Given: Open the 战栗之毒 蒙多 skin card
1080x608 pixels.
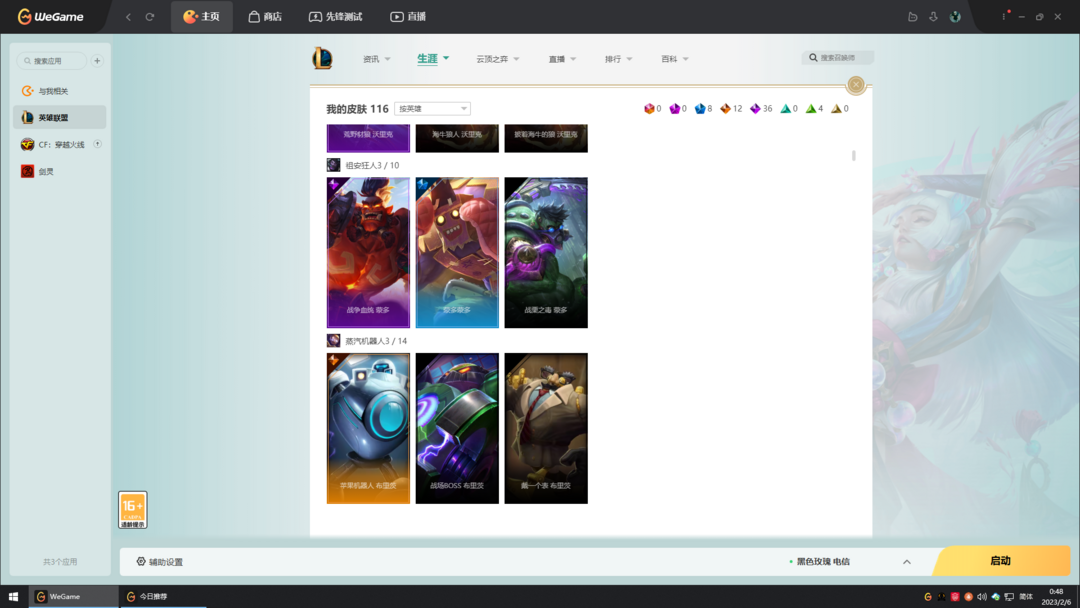Looking at the screenshot, I should point(546,253).
